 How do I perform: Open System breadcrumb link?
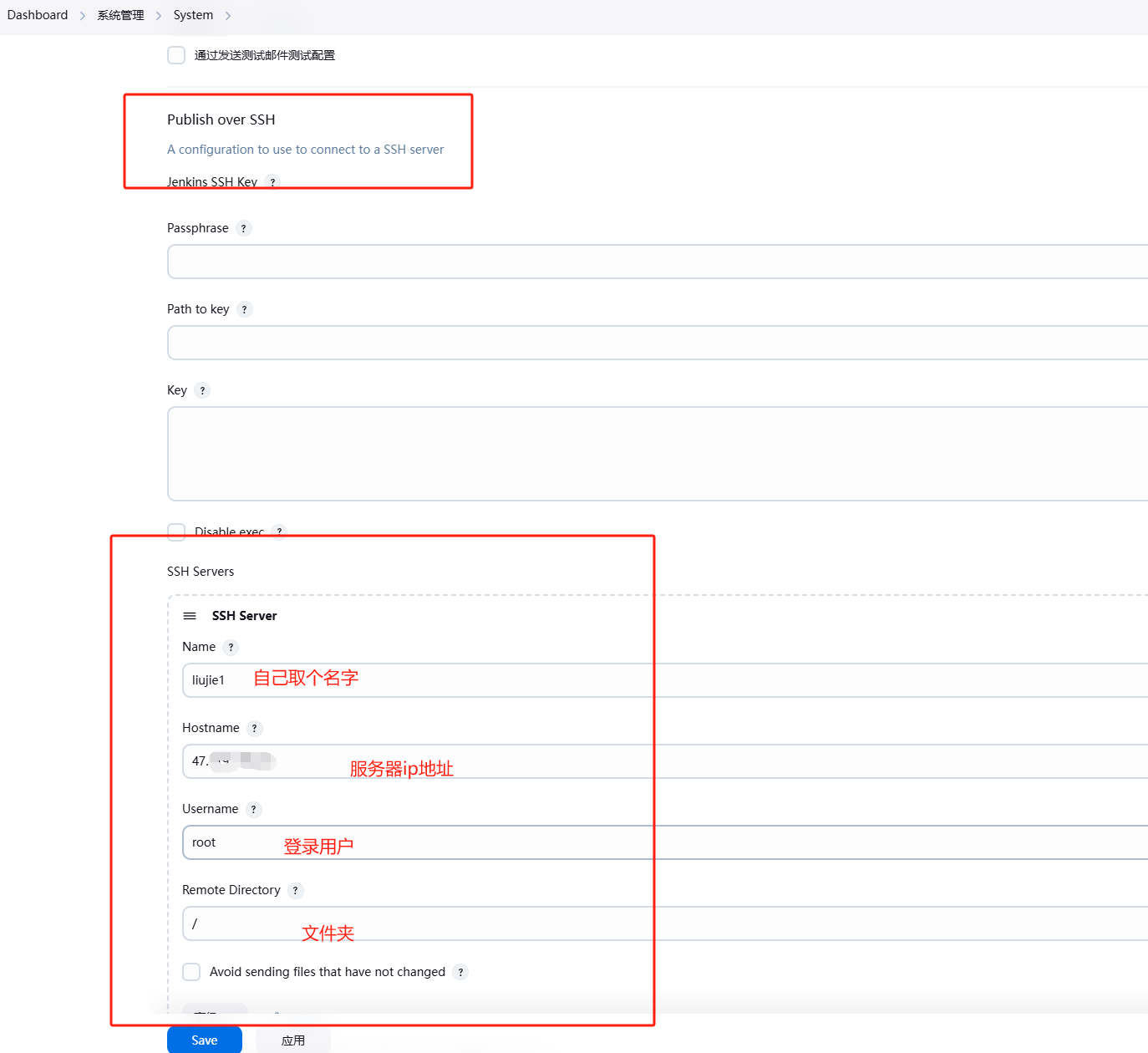(193, 15)
